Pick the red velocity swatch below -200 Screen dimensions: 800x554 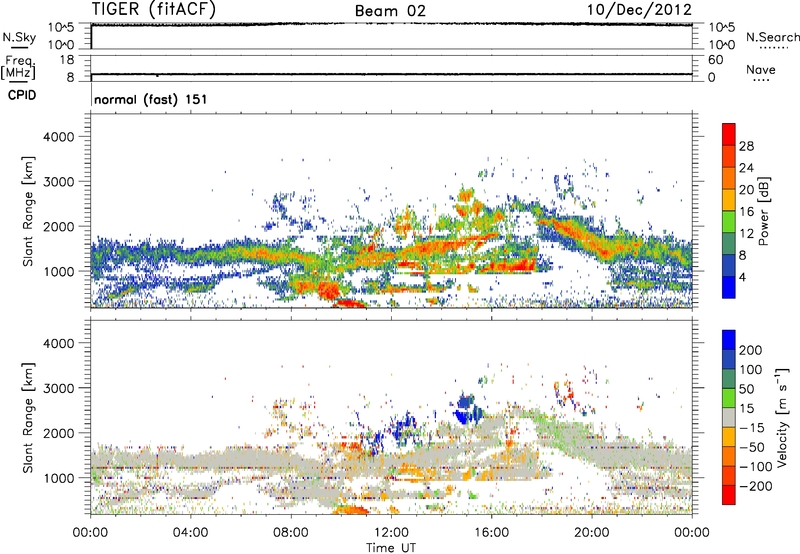click(x=729, y=495)
